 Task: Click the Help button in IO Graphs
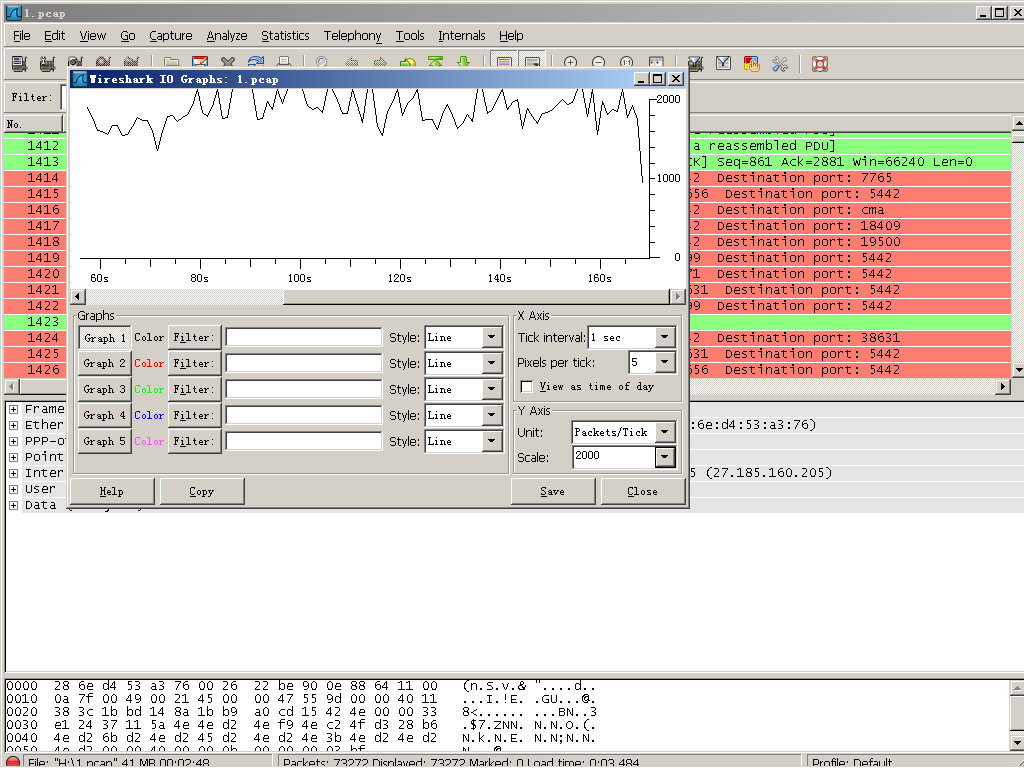[x=112, y=491]
